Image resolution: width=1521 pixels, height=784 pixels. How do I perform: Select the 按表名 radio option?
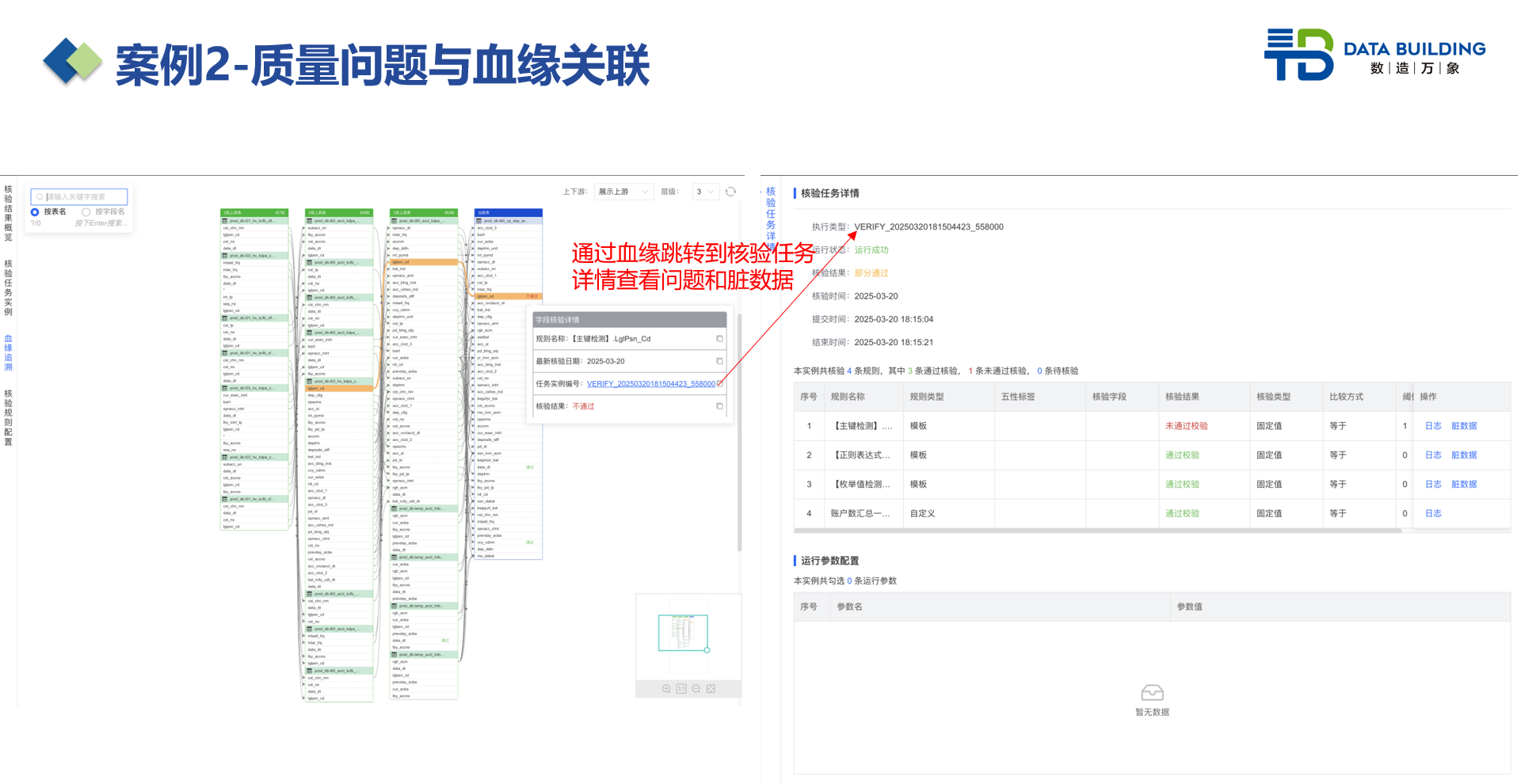pyautogui.click(x=36, y=212)
